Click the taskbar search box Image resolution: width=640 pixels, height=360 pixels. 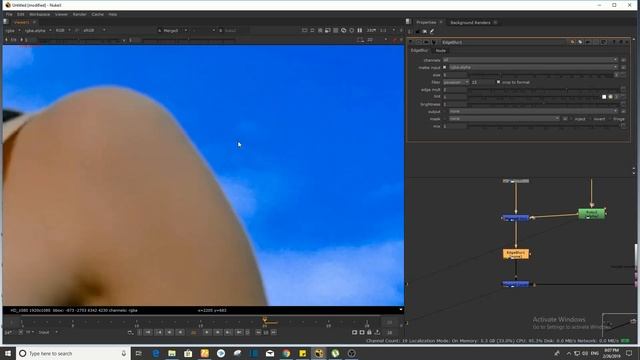(x=73, y=353)
